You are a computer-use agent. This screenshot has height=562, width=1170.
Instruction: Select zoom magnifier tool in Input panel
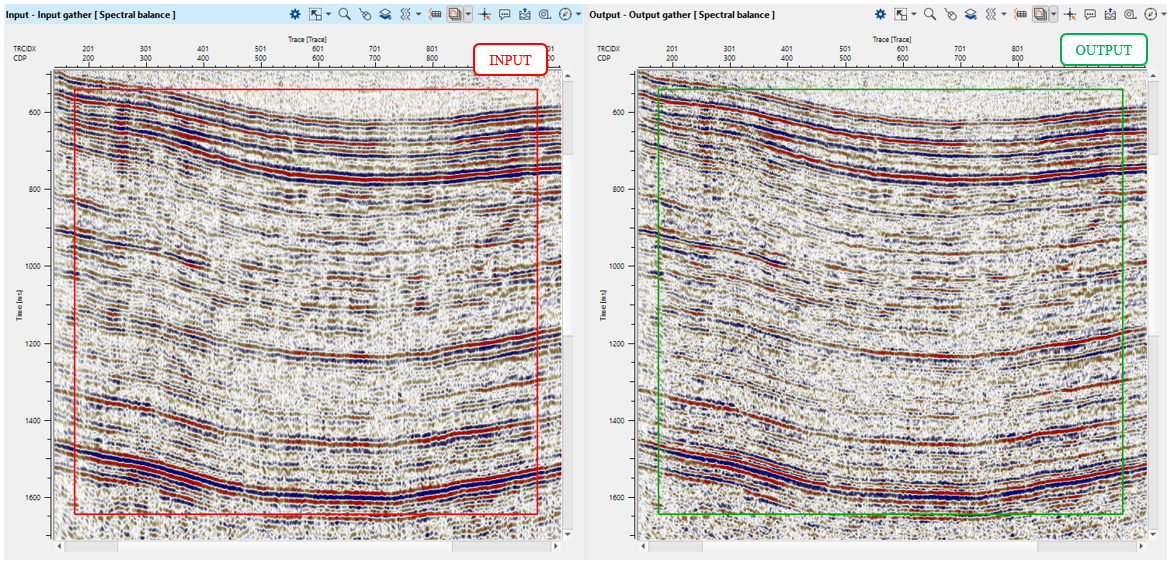tap(344, 15)
